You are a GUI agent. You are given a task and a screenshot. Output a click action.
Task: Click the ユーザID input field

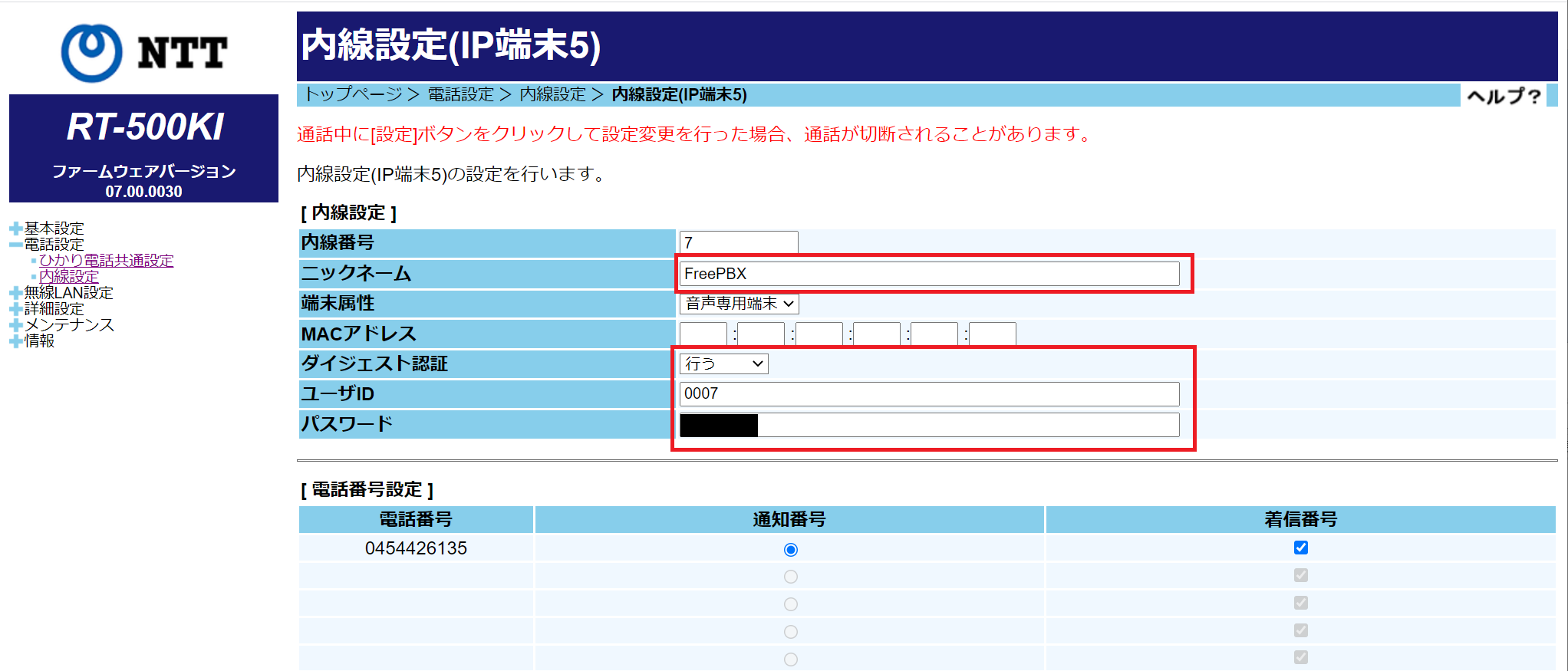point(929,394)
